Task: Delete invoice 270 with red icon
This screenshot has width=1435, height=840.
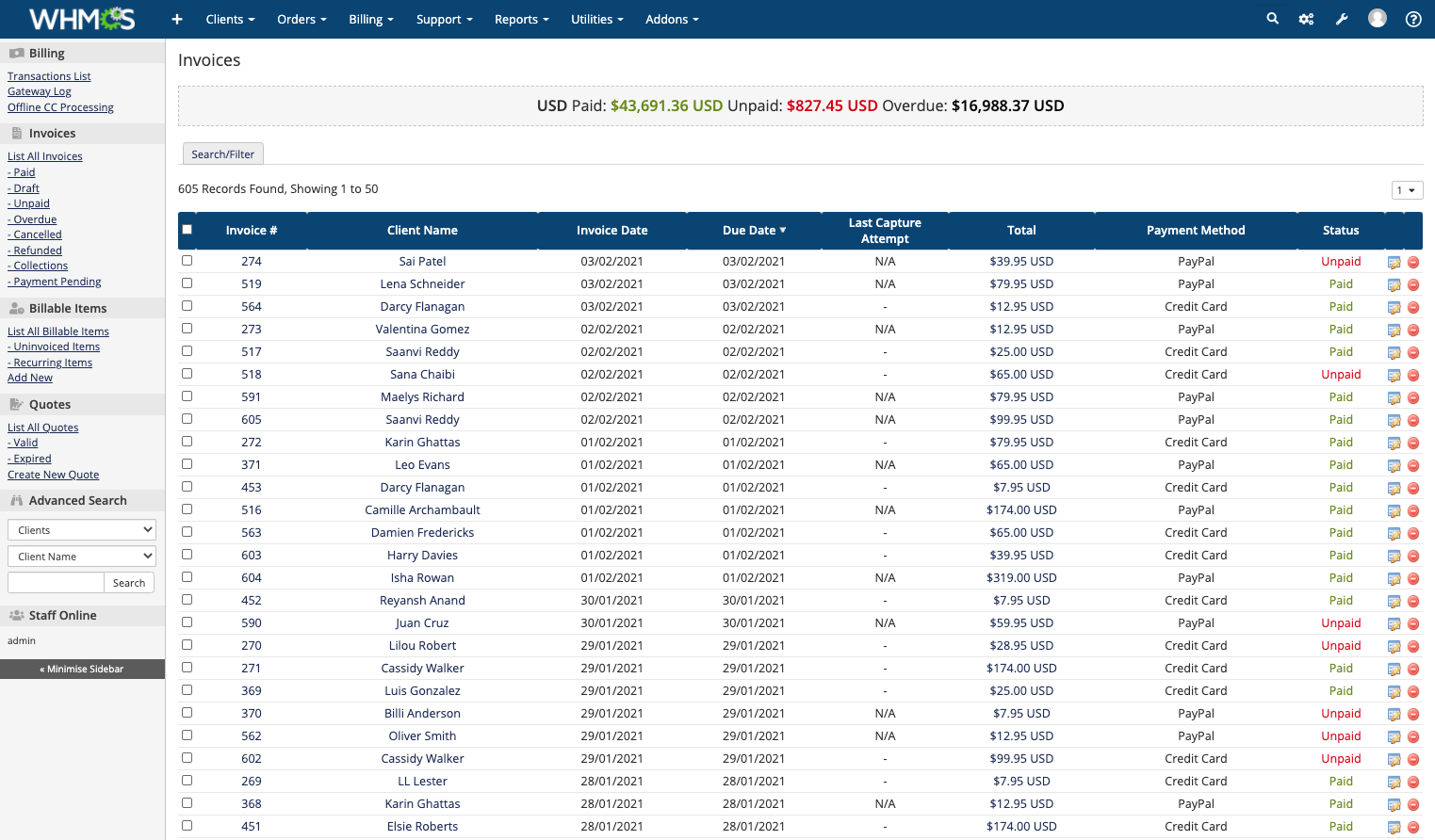Action: pos(1413,646)
